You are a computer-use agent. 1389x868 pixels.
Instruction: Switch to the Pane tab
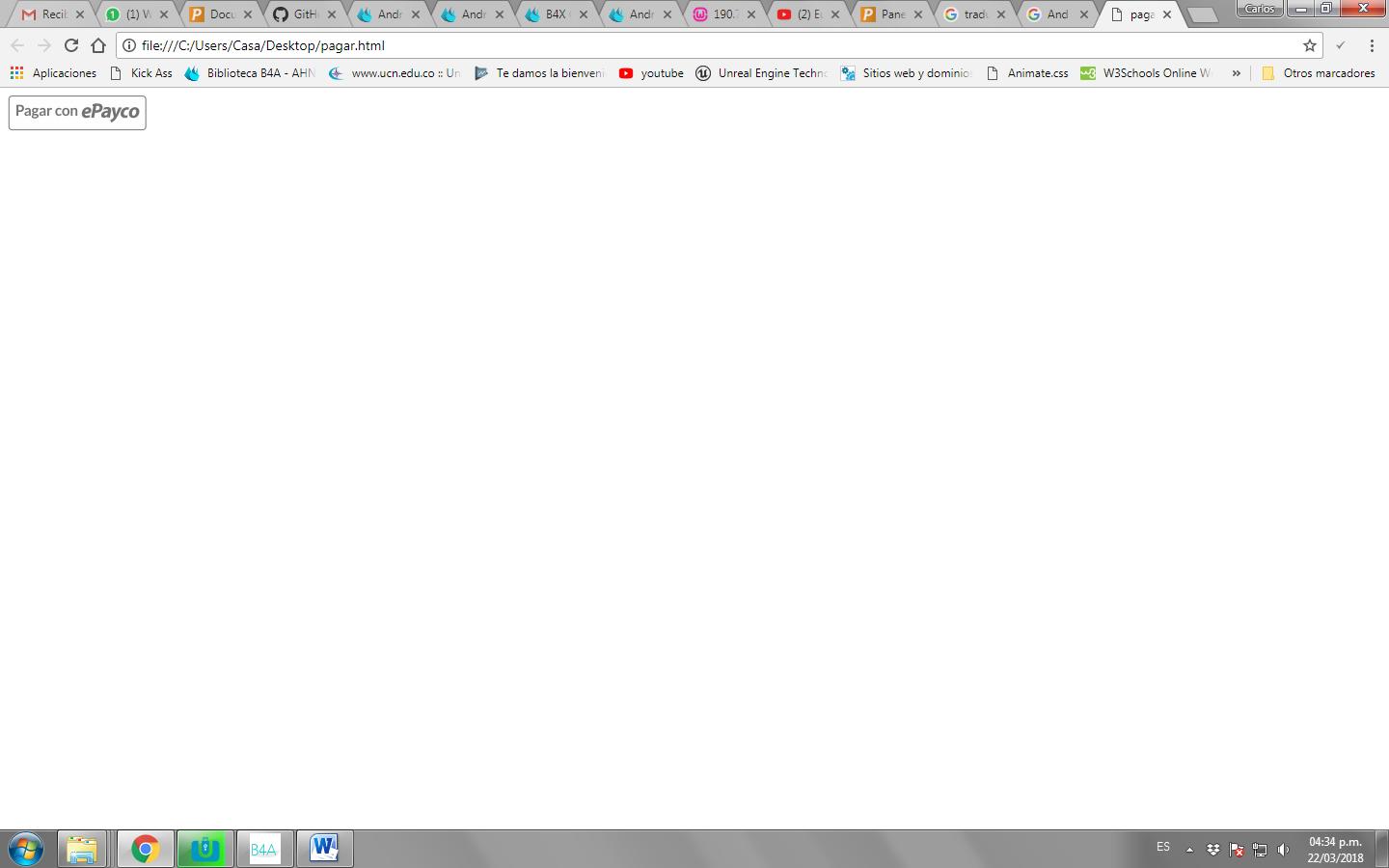click(892, 14)
